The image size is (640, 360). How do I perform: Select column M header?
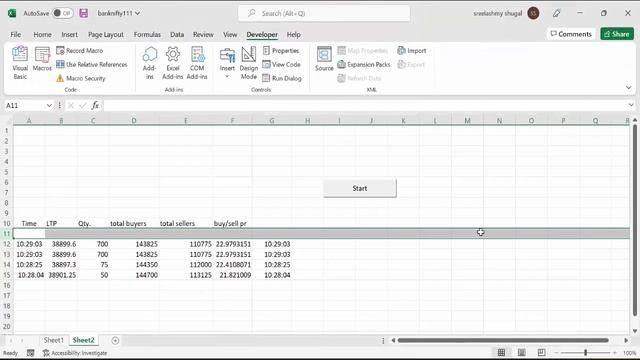(x=467, y=121)
